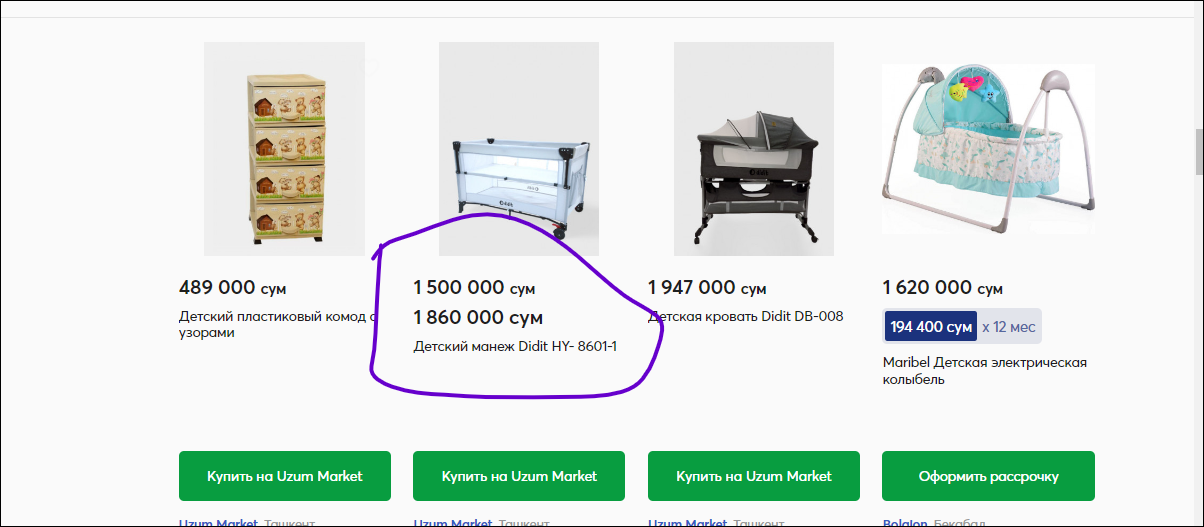Click the 1 947 000 сум price
Image resolution: width=1204 pixels, height=527 pixels.
[x=707, y=288]
